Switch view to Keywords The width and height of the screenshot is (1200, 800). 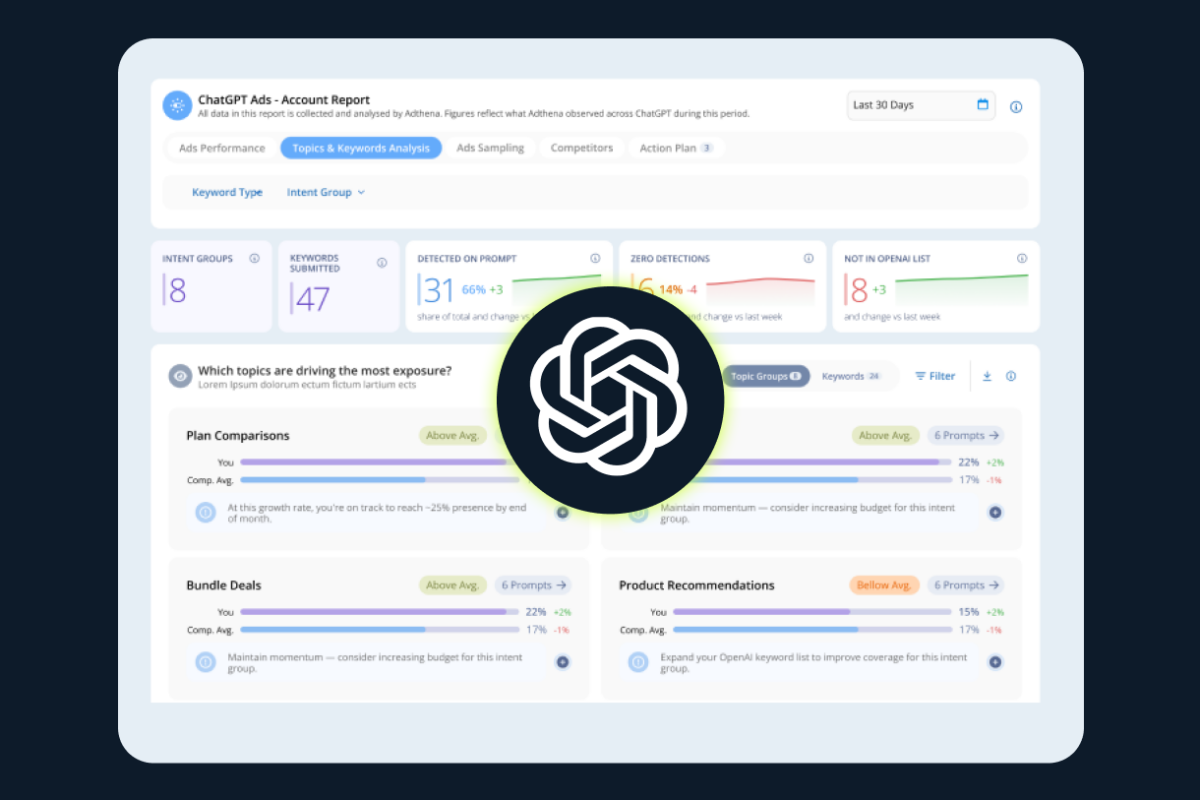point(851,377)
